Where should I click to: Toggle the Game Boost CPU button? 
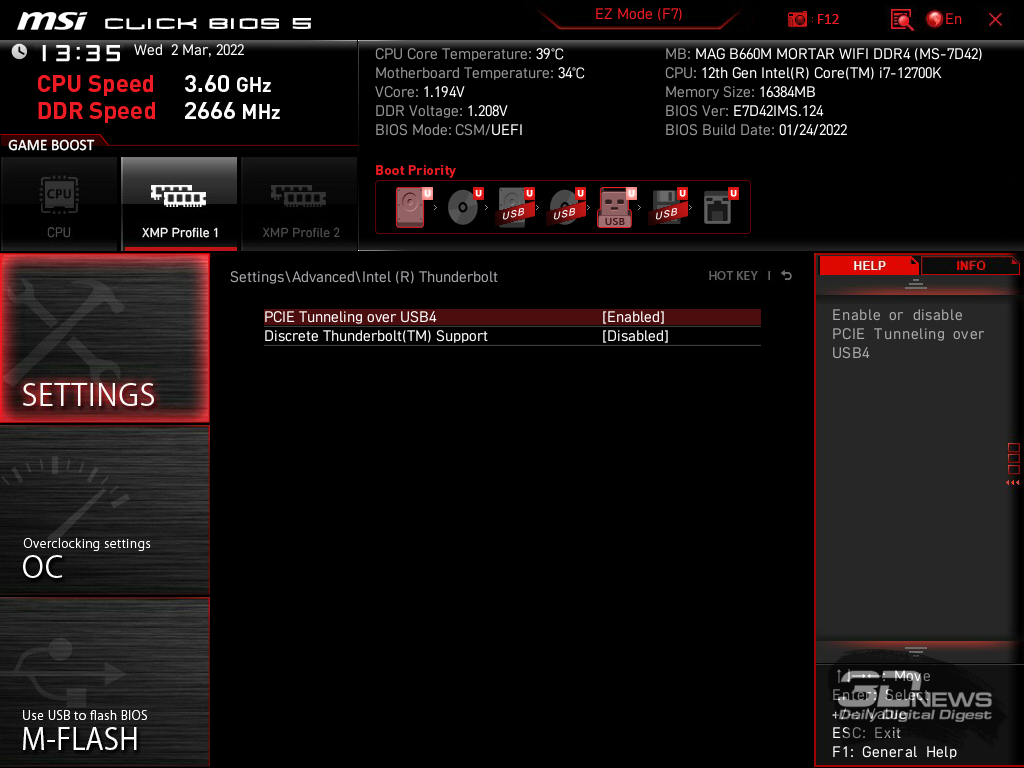59,204
